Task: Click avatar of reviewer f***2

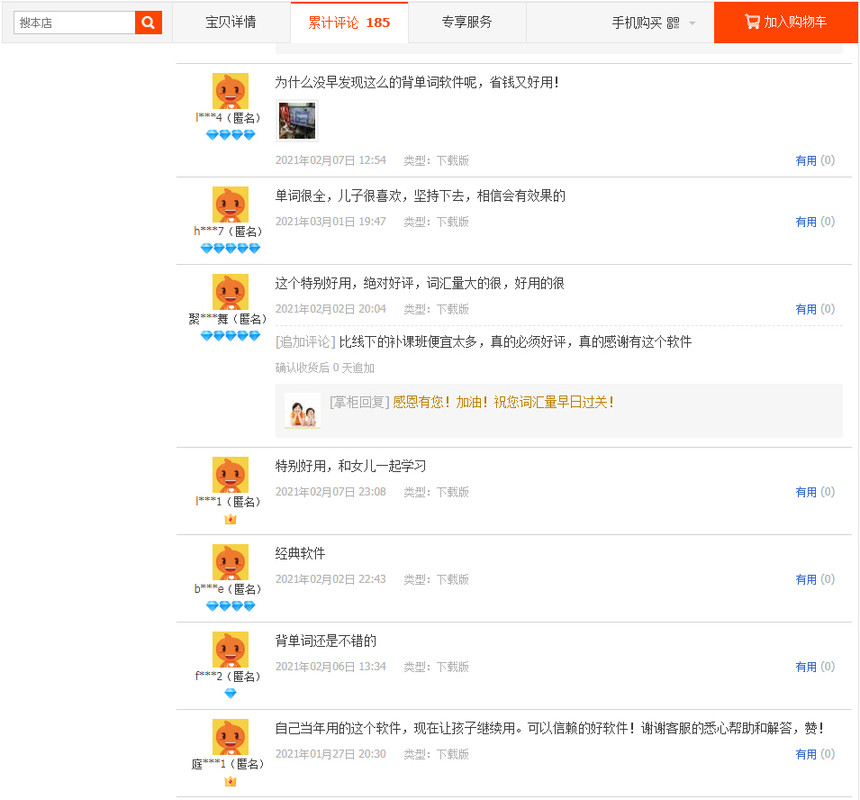Action: 230,650
